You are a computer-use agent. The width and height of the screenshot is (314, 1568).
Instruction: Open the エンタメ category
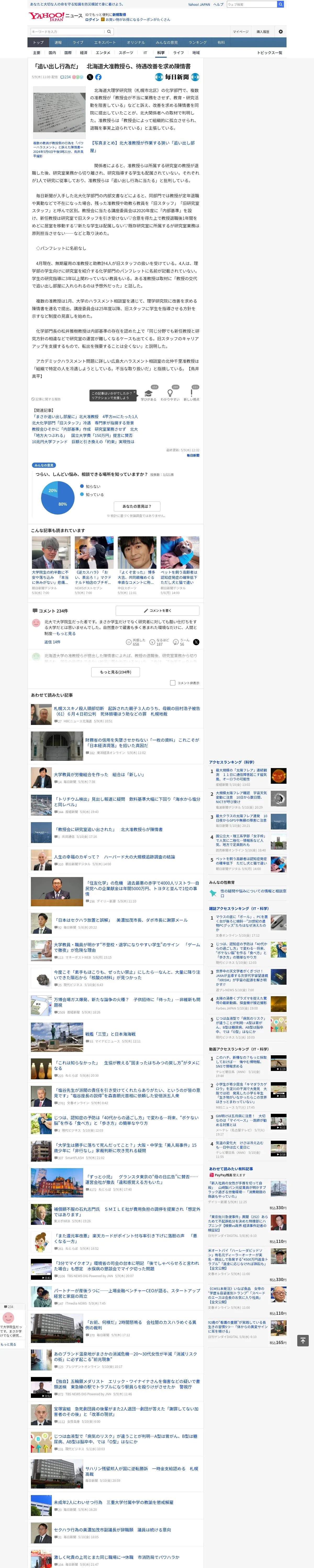point(103,53)
